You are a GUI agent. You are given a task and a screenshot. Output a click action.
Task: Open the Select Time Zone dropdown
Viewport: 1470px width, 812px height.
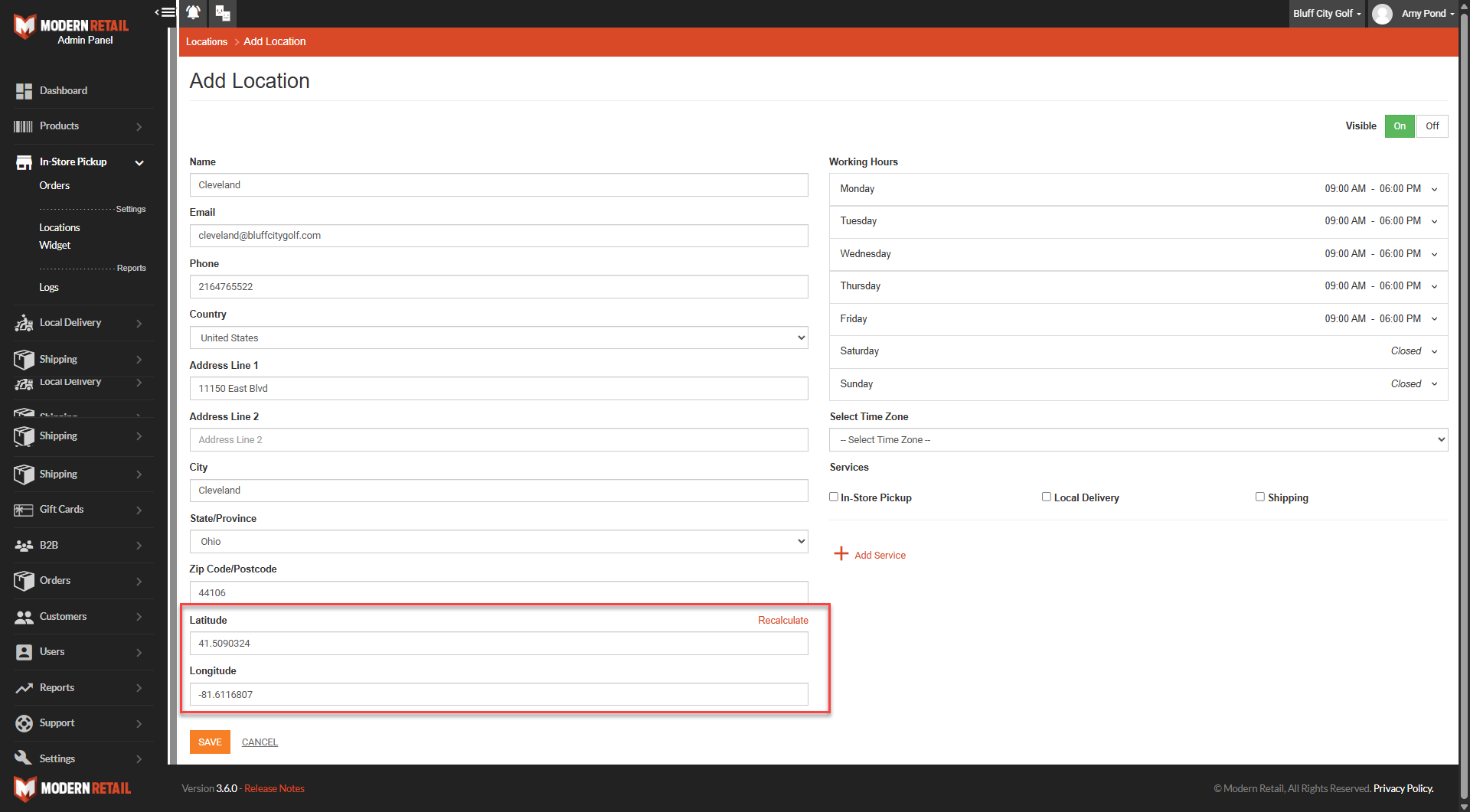(x=1138, y=439)
